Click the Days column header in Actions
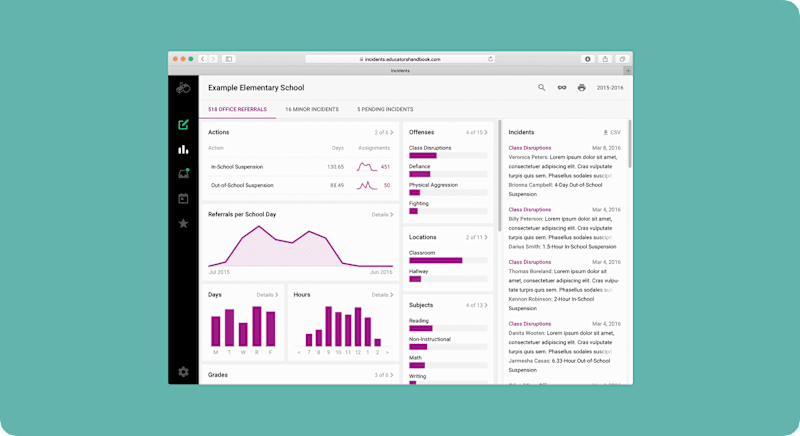This screenshot has width=800, height=436. 338,148
